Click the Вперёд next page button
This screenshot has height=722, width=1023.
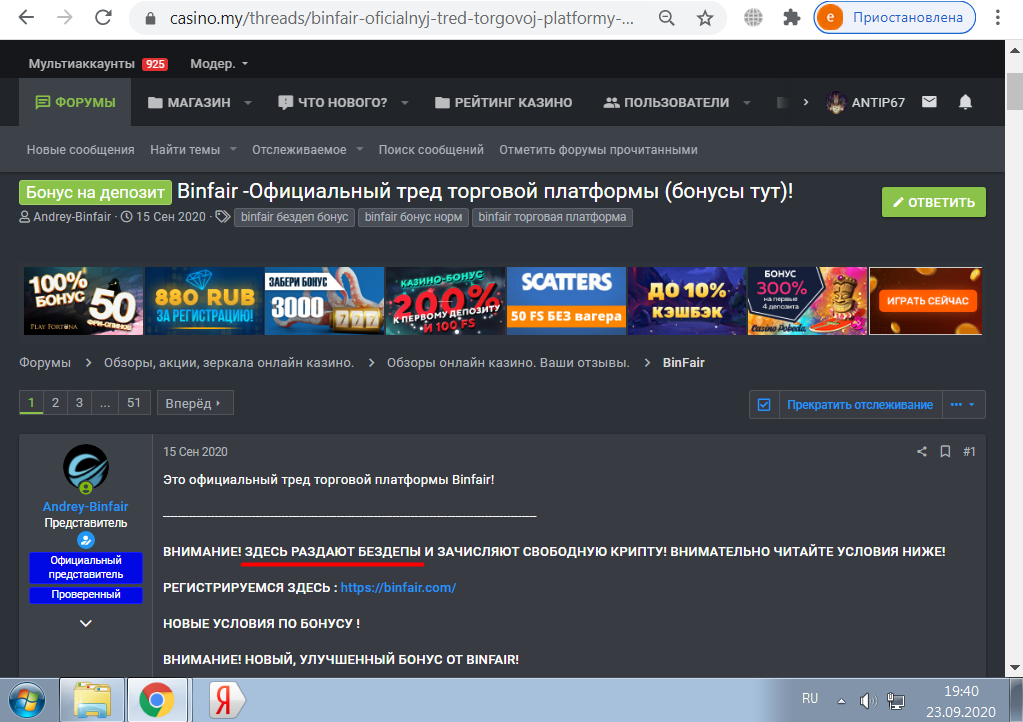(195, 403)
